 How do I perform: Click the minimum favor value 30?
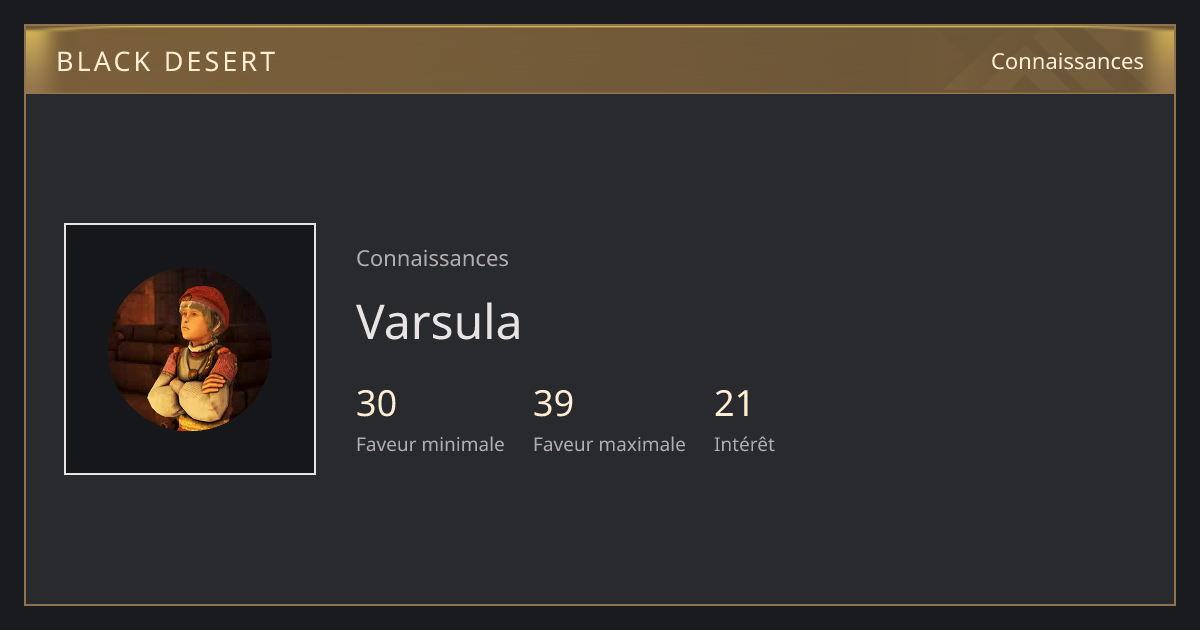[x=376, y=404]
